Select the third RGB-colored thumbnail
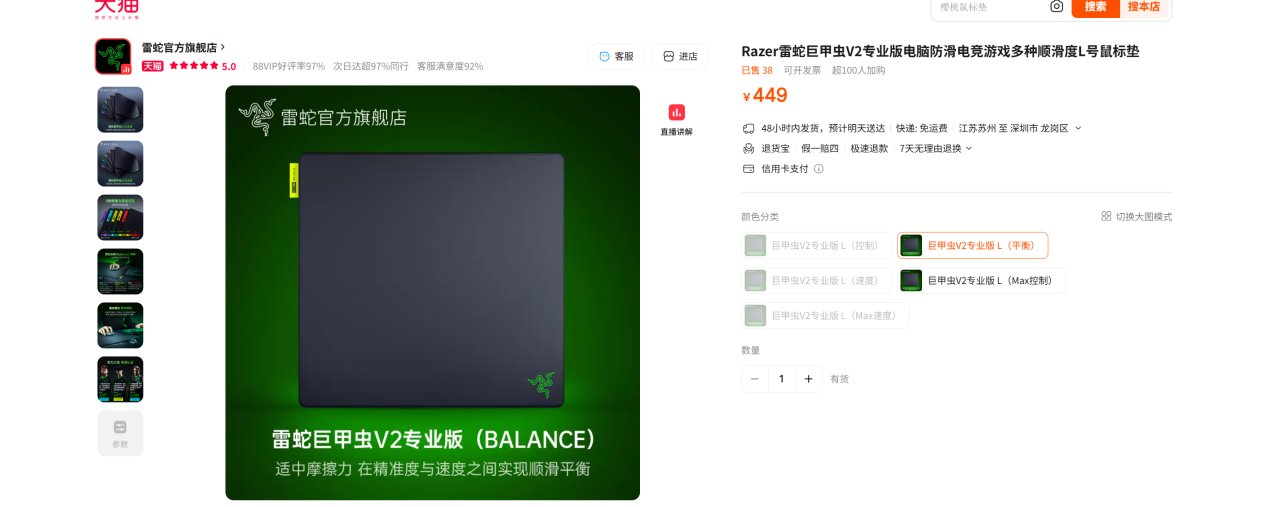1280x507 pixels. point(120,218)
